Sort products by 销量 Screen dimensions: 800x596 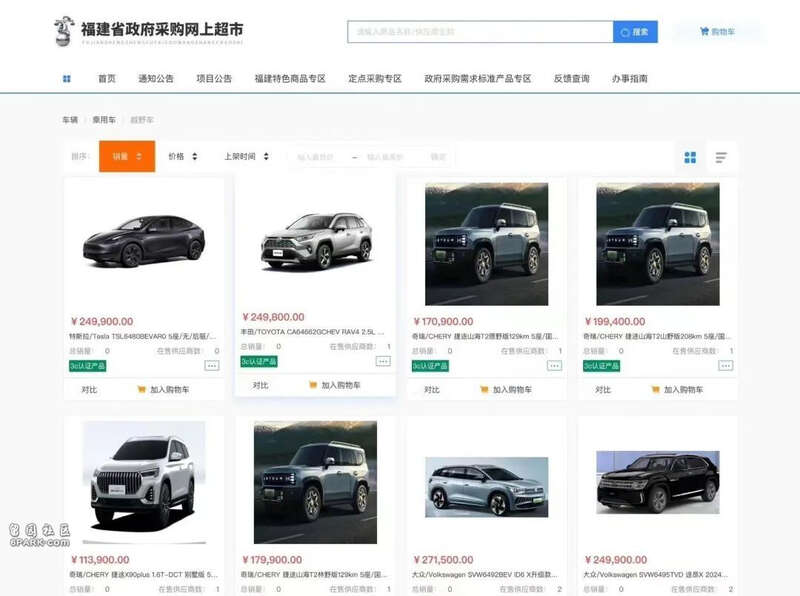coord(126,157)
